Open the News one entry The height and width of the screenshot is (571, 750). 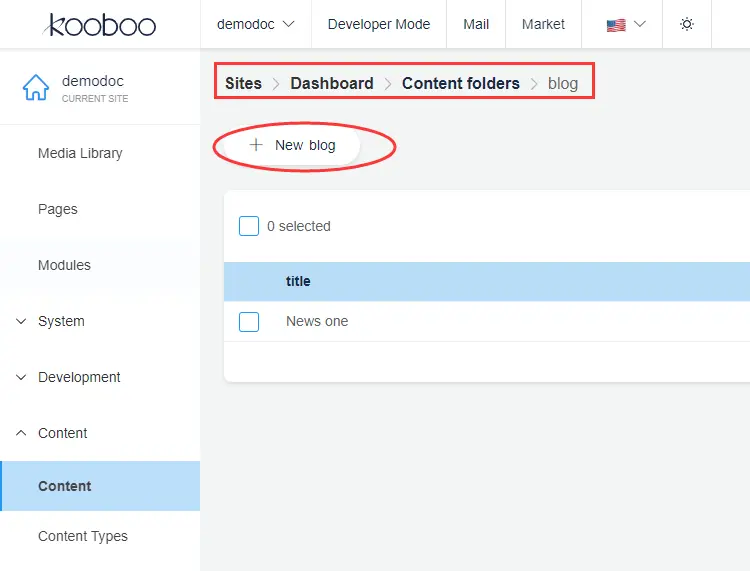[317, 322]
